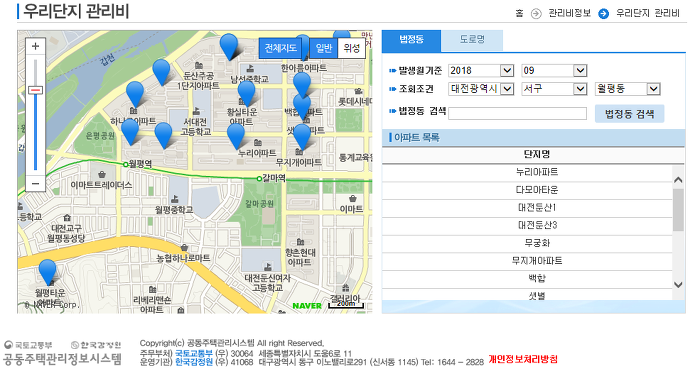Viewport: 700px width, 371px height.
Task: Switch map to 위성 view
Action: click(x=352, y=48)
